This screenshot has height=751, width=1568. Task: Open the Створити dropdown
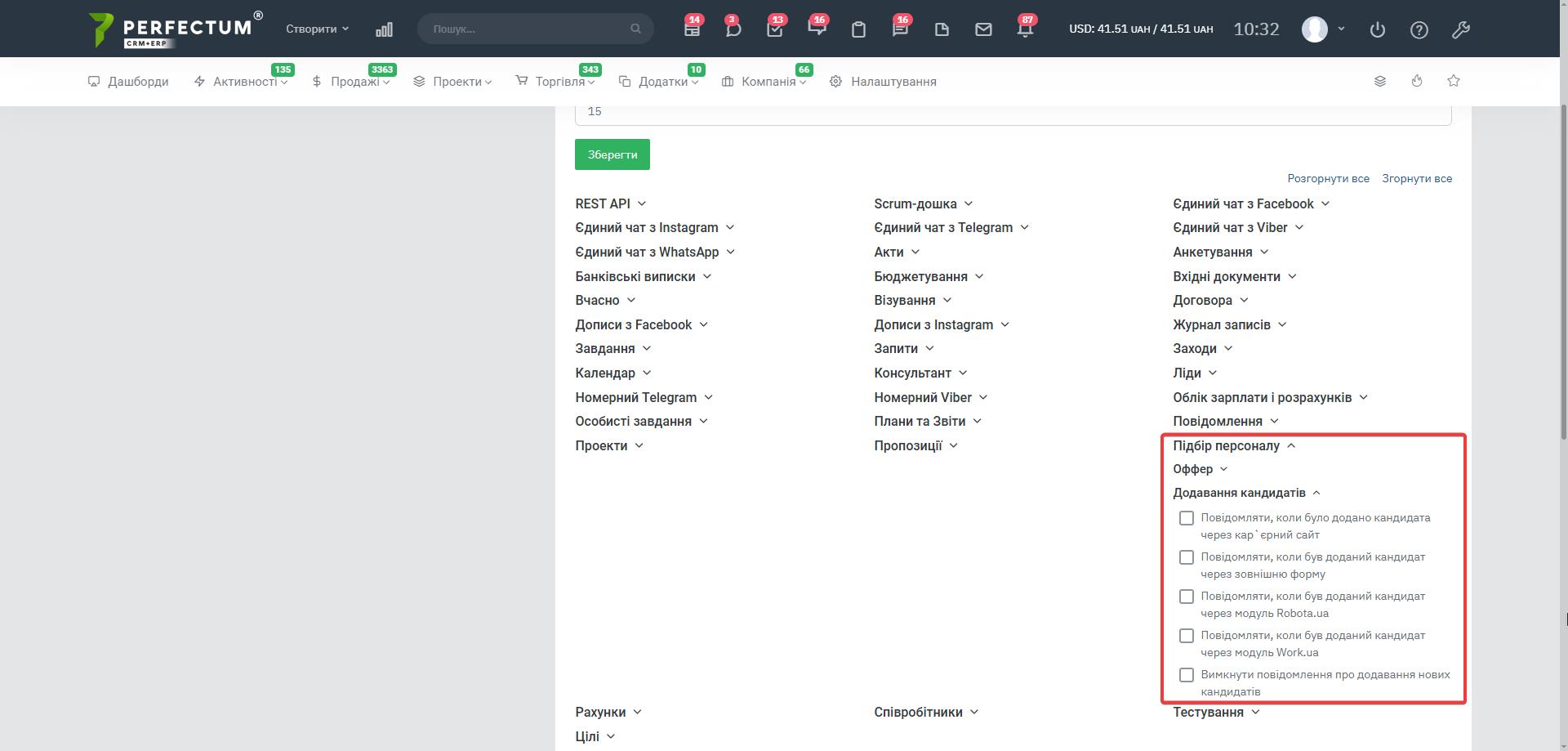point(317,29)
